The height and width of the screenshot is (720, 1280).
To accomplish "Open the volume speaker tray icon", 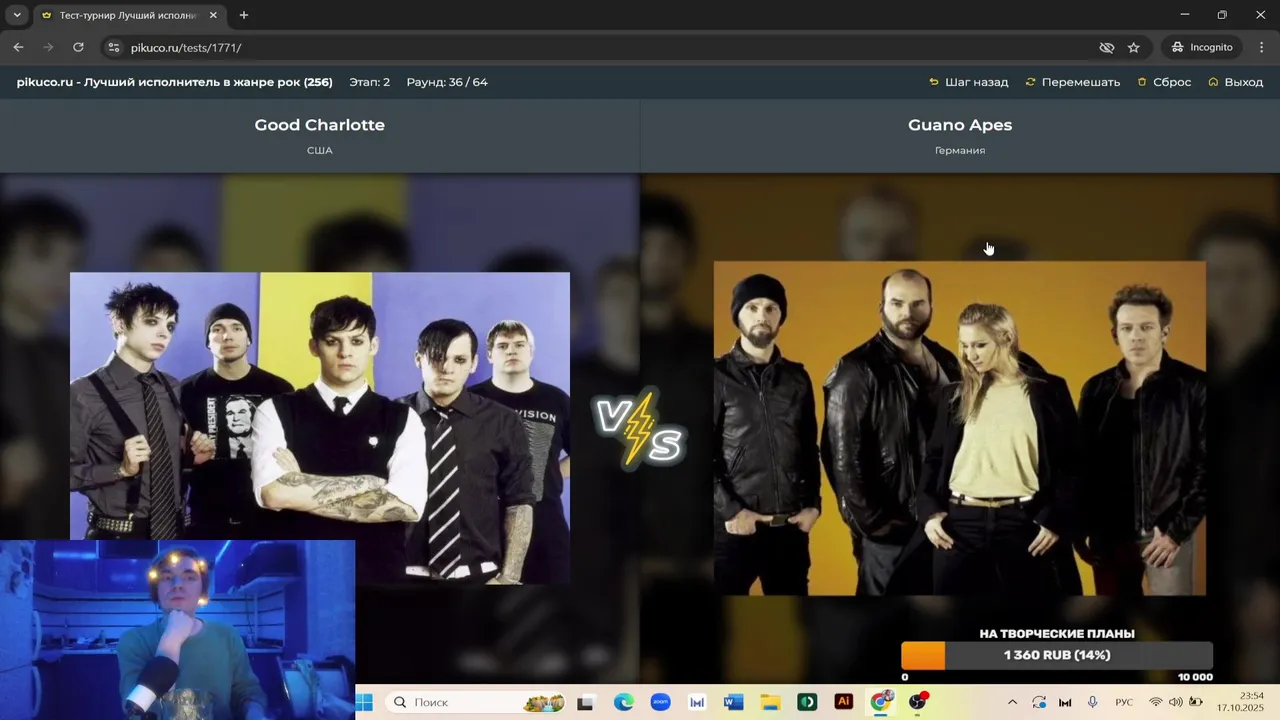I will (1175, 702).
